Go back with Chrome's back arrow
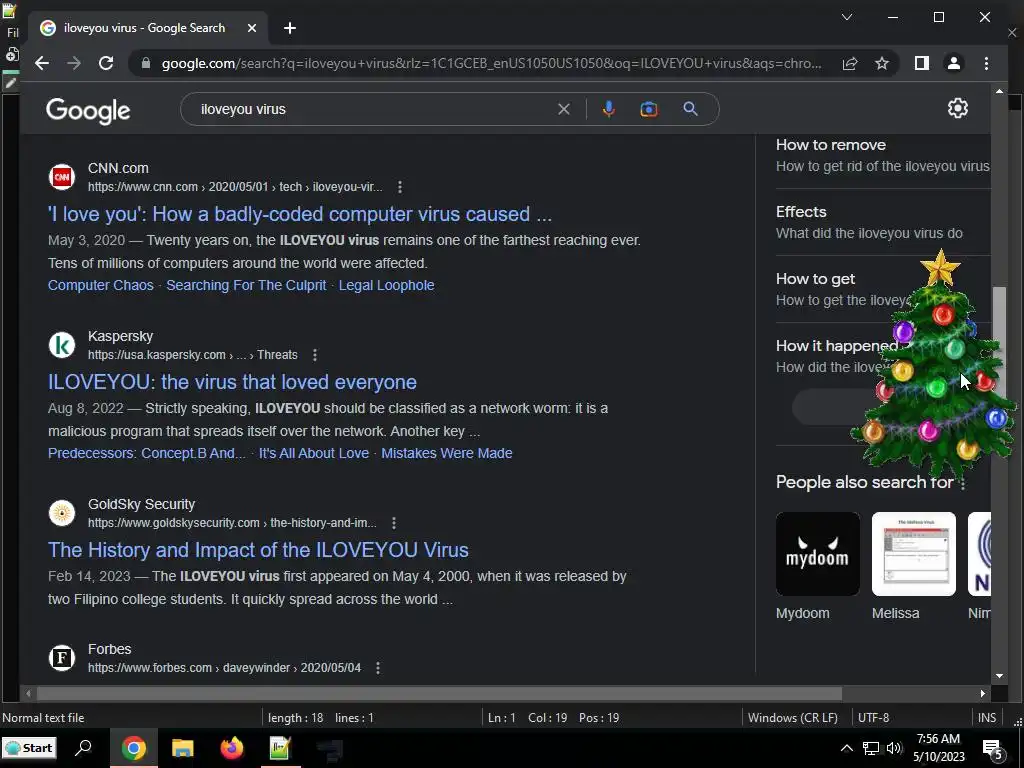The image size is (1024, 768). point(42,63)
